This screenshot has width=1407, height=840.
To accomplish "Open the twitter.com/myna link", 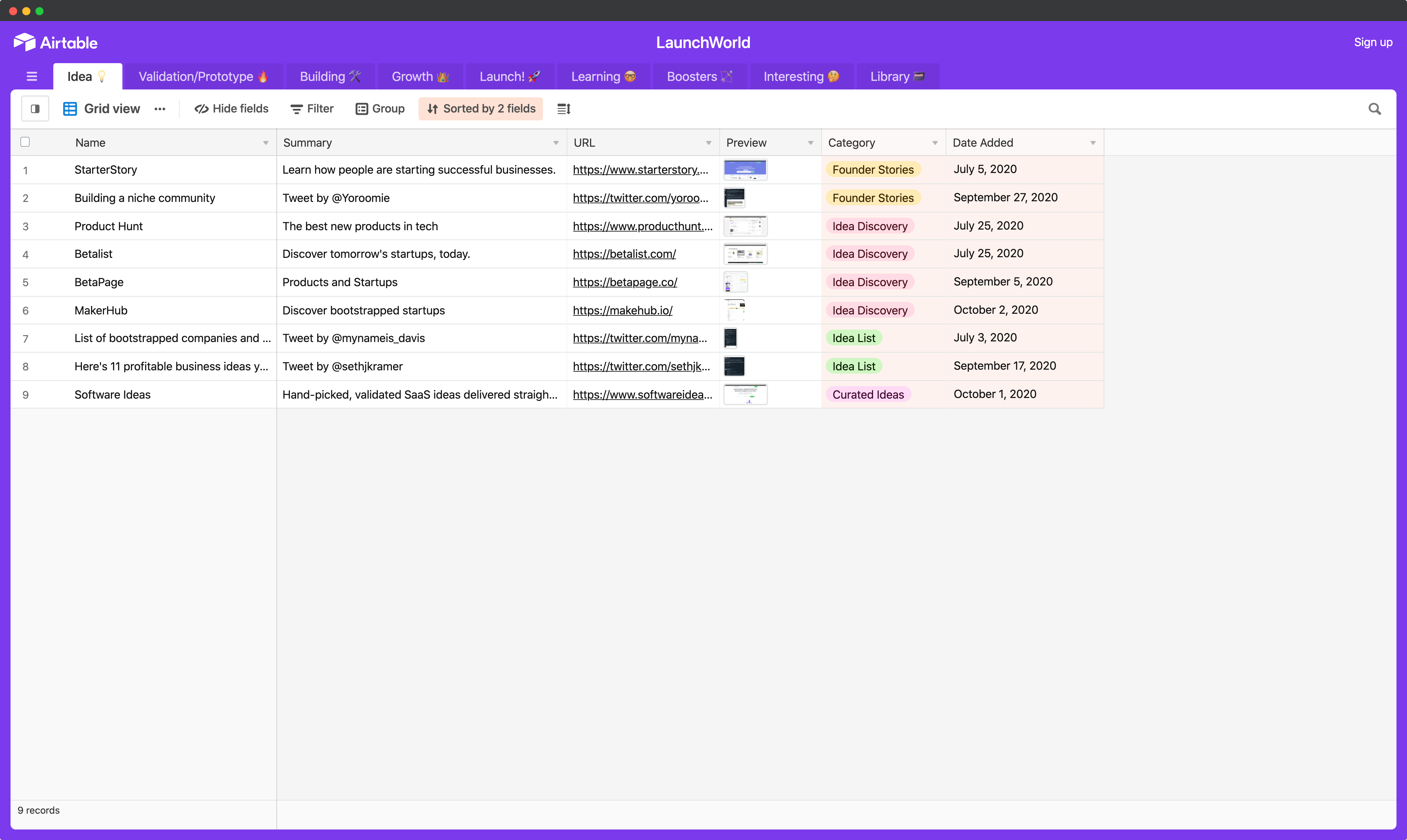I will click(640, 338).
